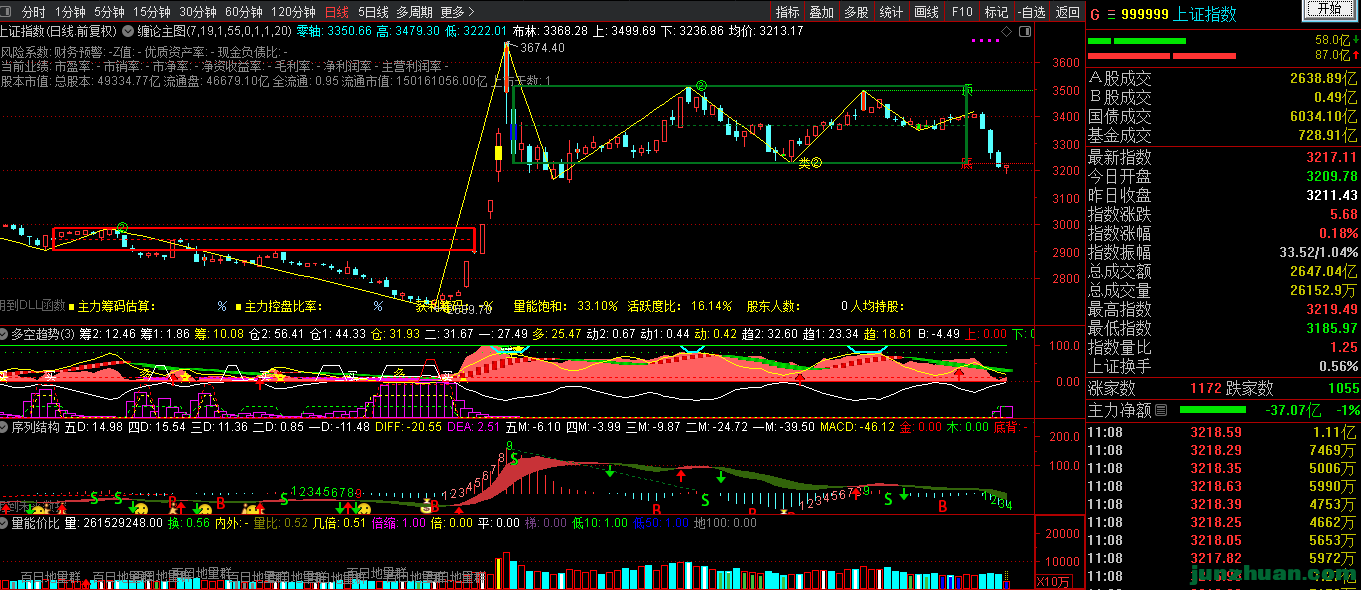1361x590 pixels.
Task: Click the 开始 button
Action: [1330, 9]
